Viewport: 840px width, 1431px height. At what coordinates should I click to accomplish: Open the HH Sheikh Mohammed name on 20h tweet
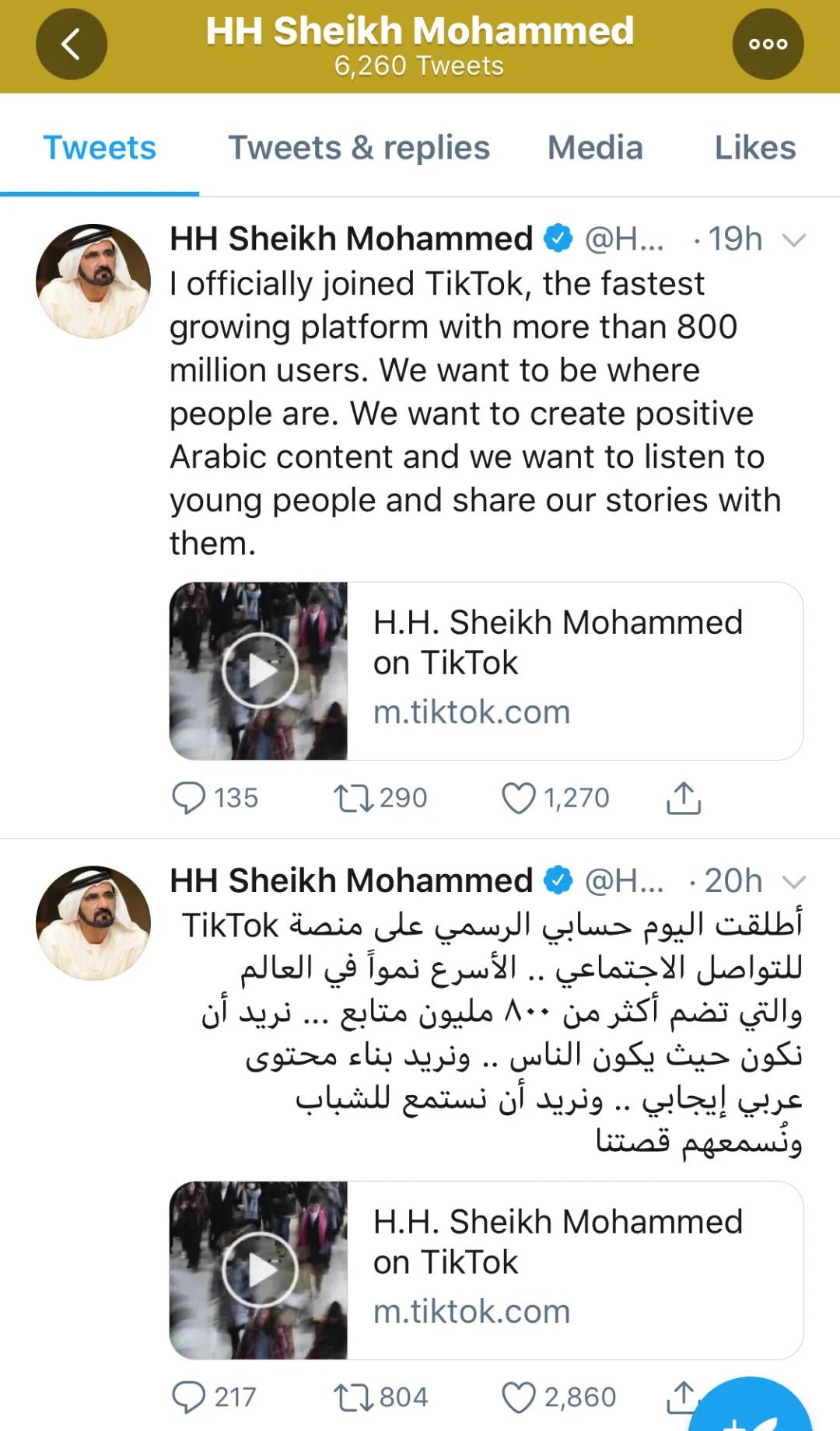click(x=351, y=881)
